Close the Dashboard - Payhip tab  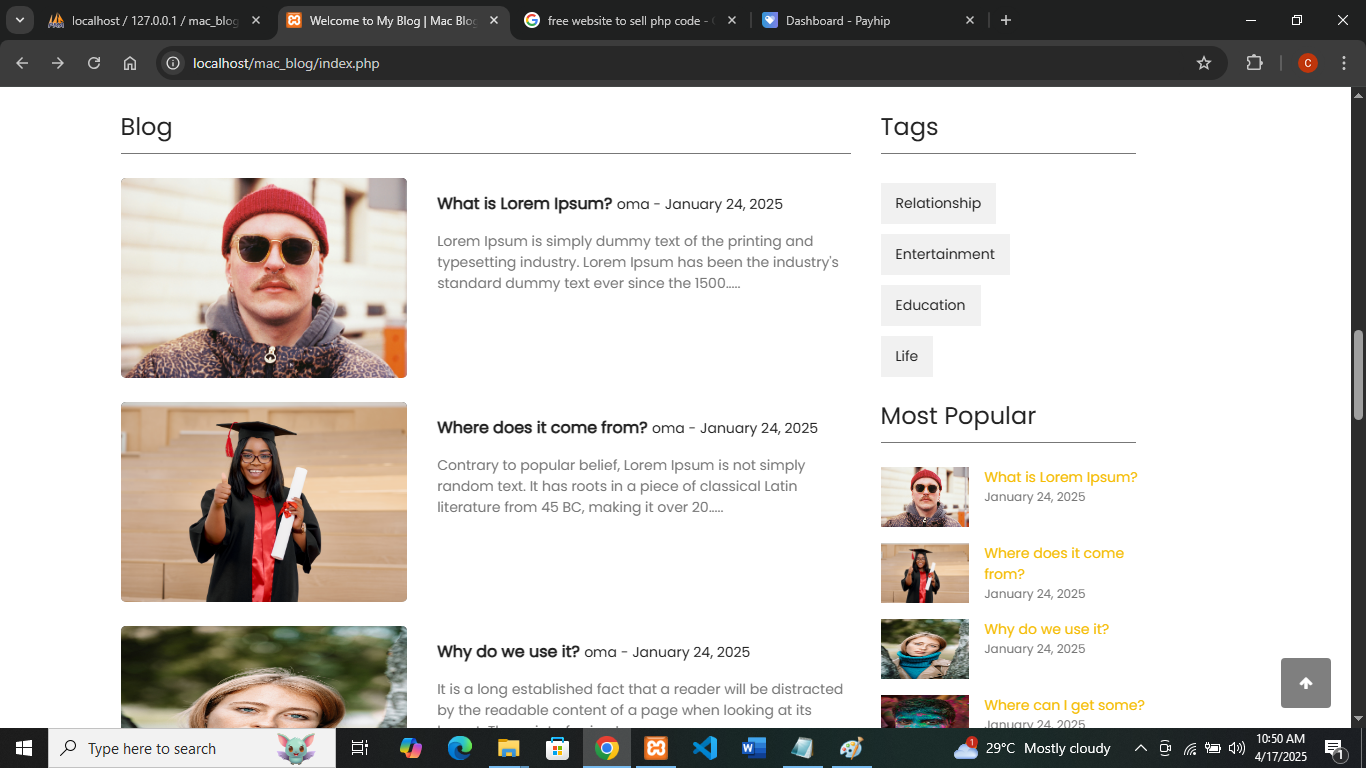(970, 20)
